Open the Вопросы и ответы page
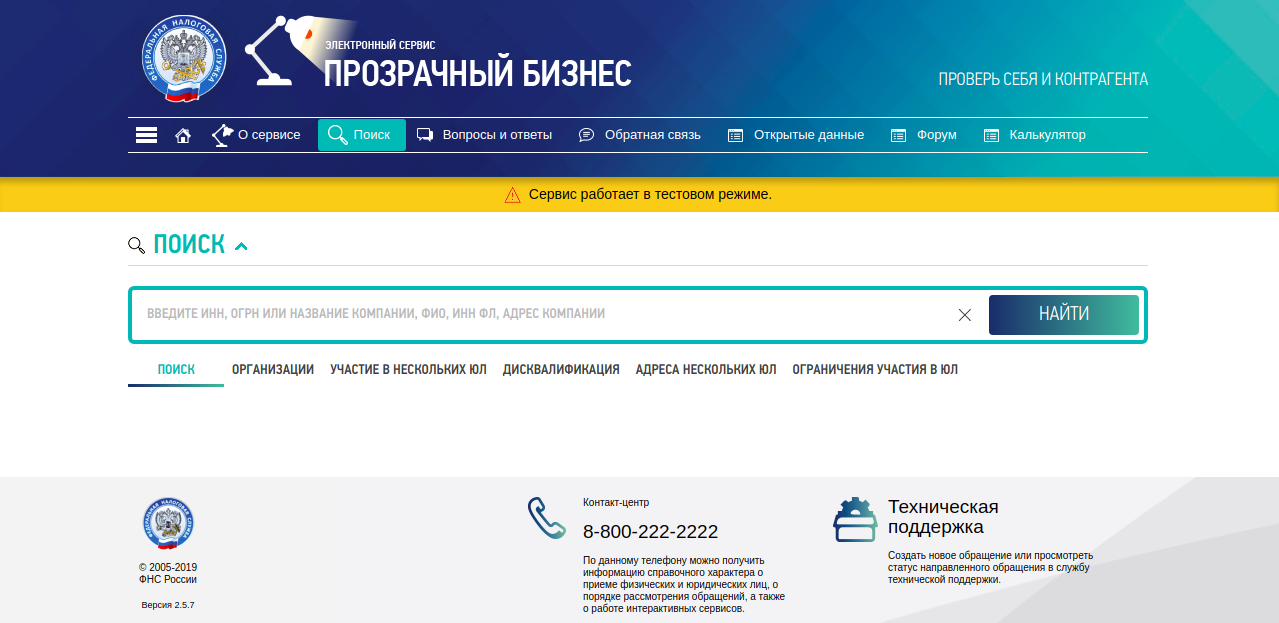This screenshot has width=1279, height=623. [x=496, y=133]
